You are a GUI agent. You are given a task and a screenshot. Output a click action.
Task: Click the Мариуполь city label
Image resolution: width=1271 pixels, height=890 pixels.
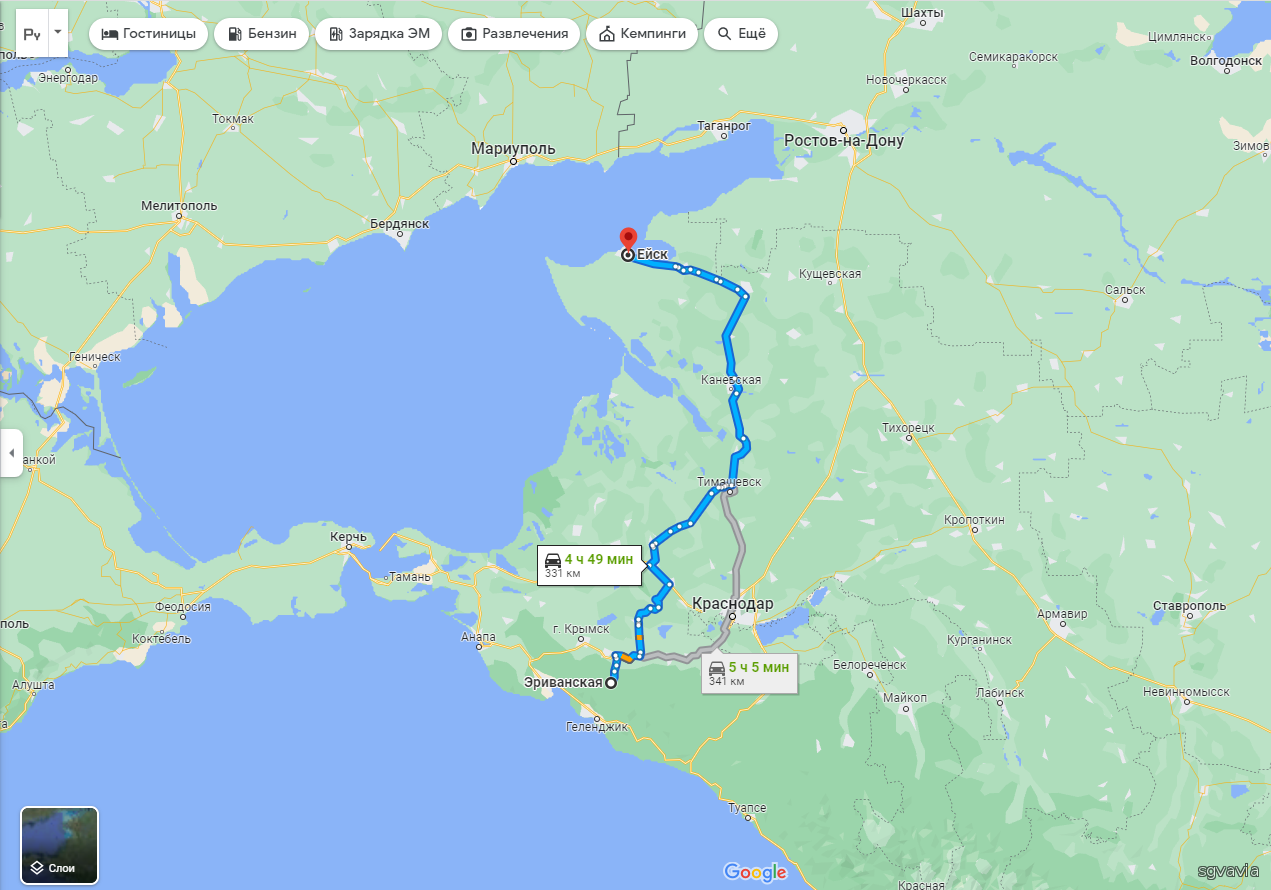point(513,149)
